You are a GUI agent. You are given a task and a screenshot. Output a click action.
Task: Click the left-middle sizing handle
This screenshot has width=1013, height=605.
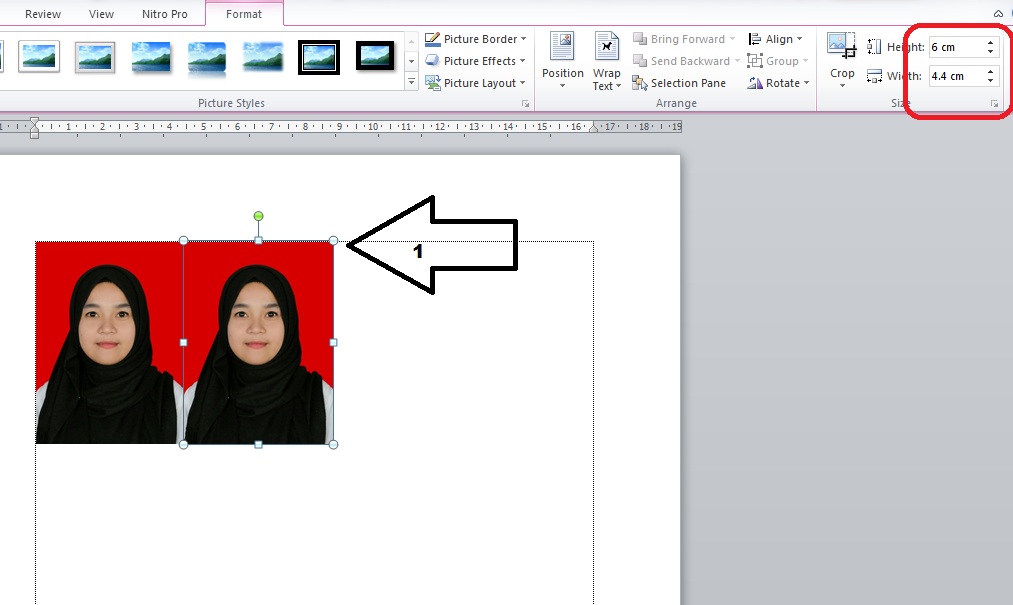(x=183, y=343)
